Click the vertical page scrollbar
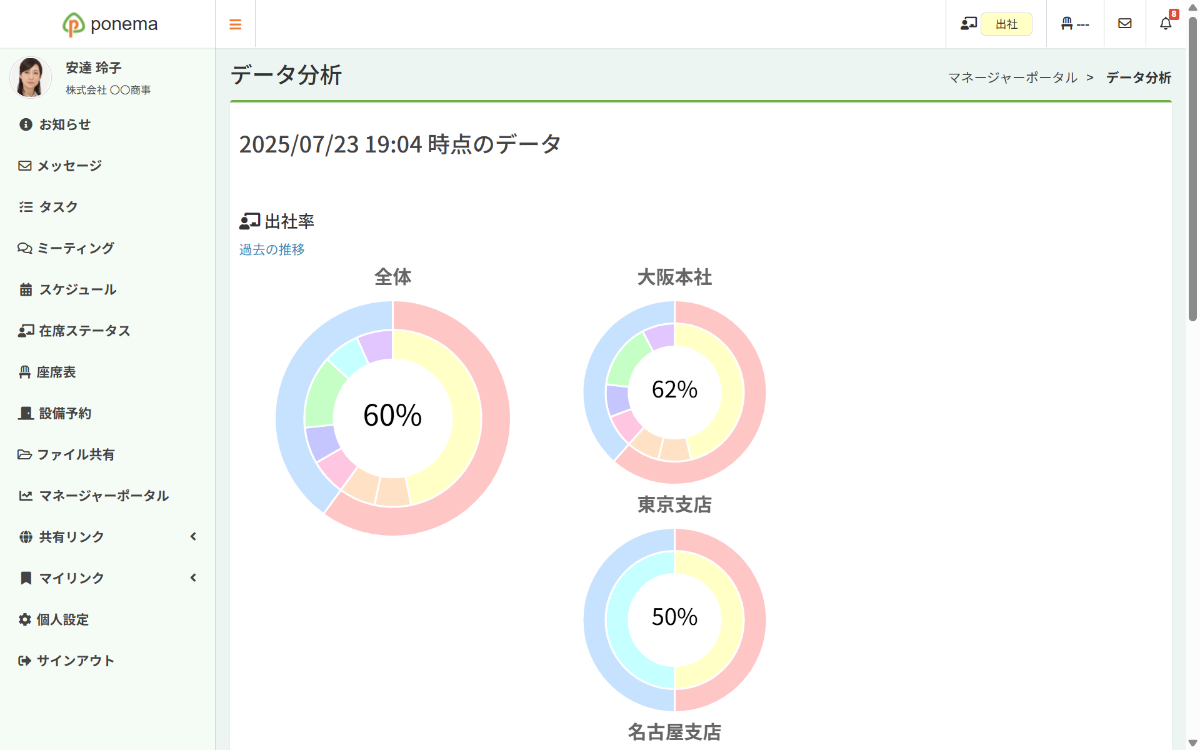This screenshot has height=750, width=1200. pos(1192,170)
